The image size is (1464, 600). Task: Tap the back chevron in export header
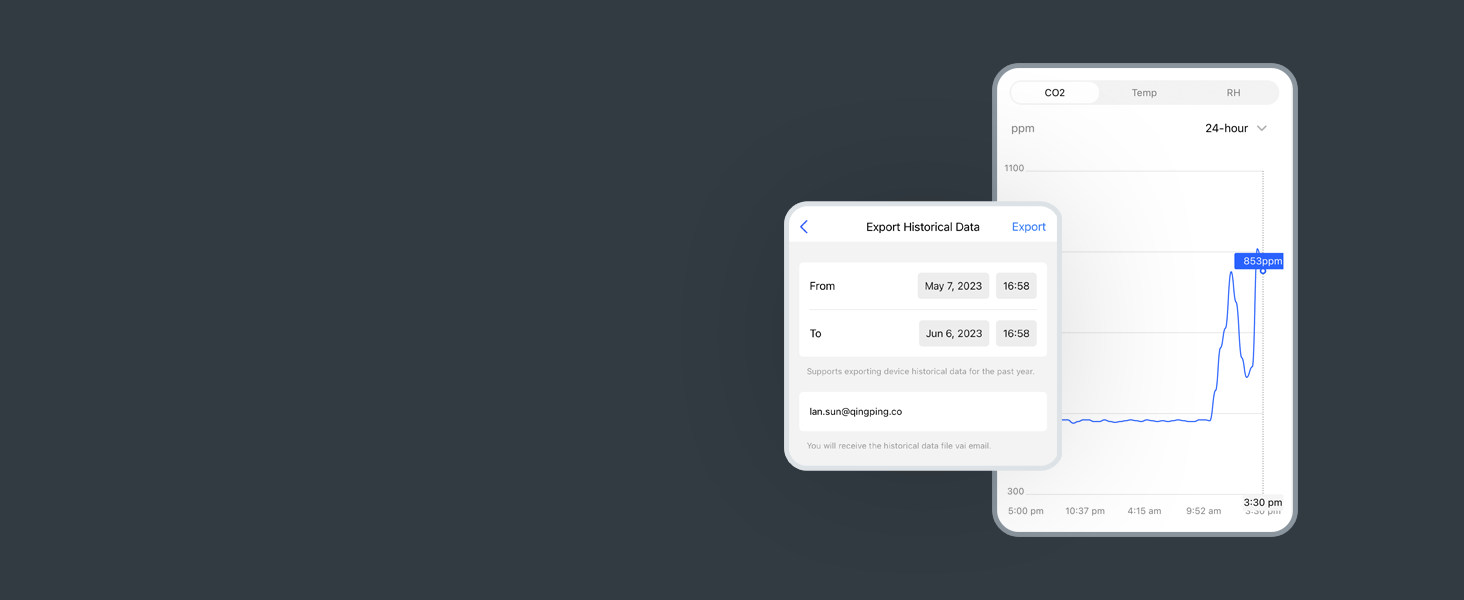pos(804,227)
